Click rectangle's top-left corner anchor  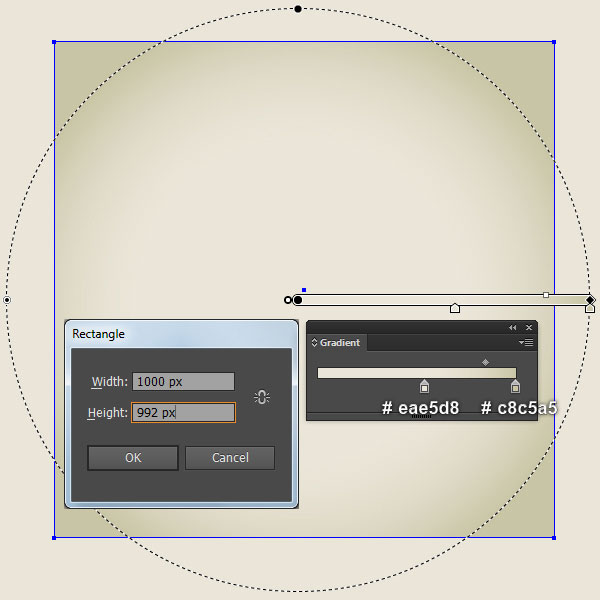pyautogui.click(x=54, y=42)
